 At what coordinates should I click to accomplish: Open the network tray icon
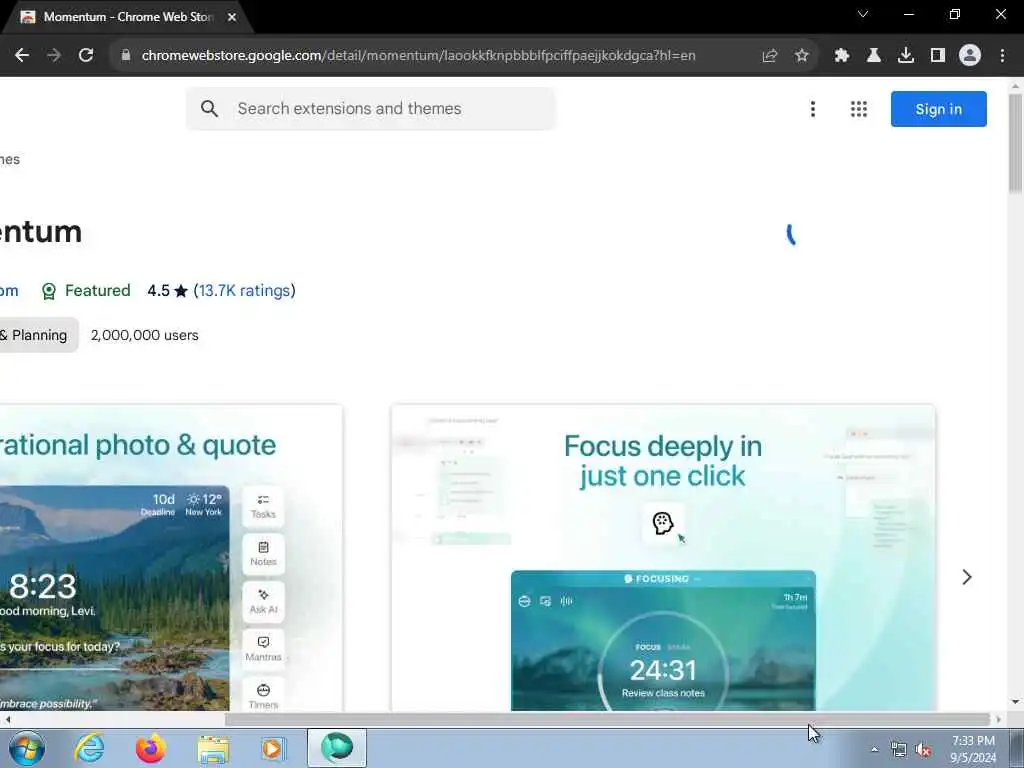[x=899, y=750]
